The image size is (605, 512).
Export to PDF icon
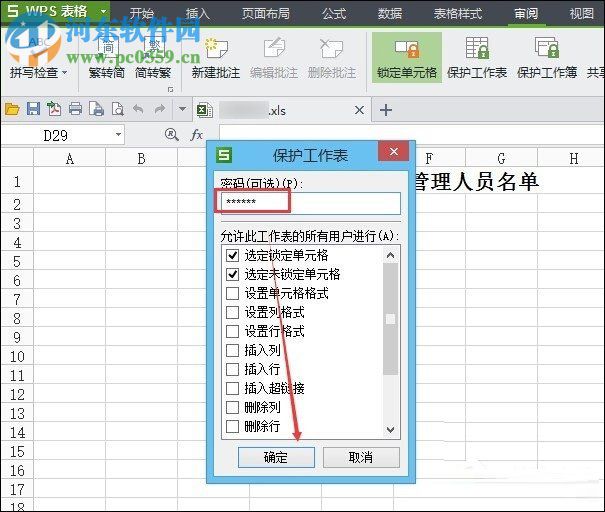54,109
